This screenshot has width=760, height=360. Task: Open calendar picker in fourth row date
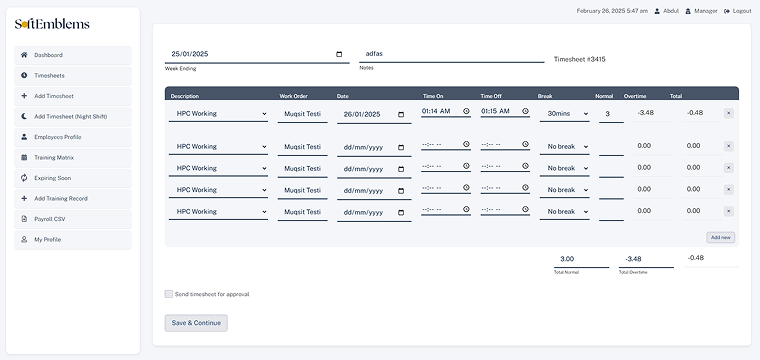(401, 191)
